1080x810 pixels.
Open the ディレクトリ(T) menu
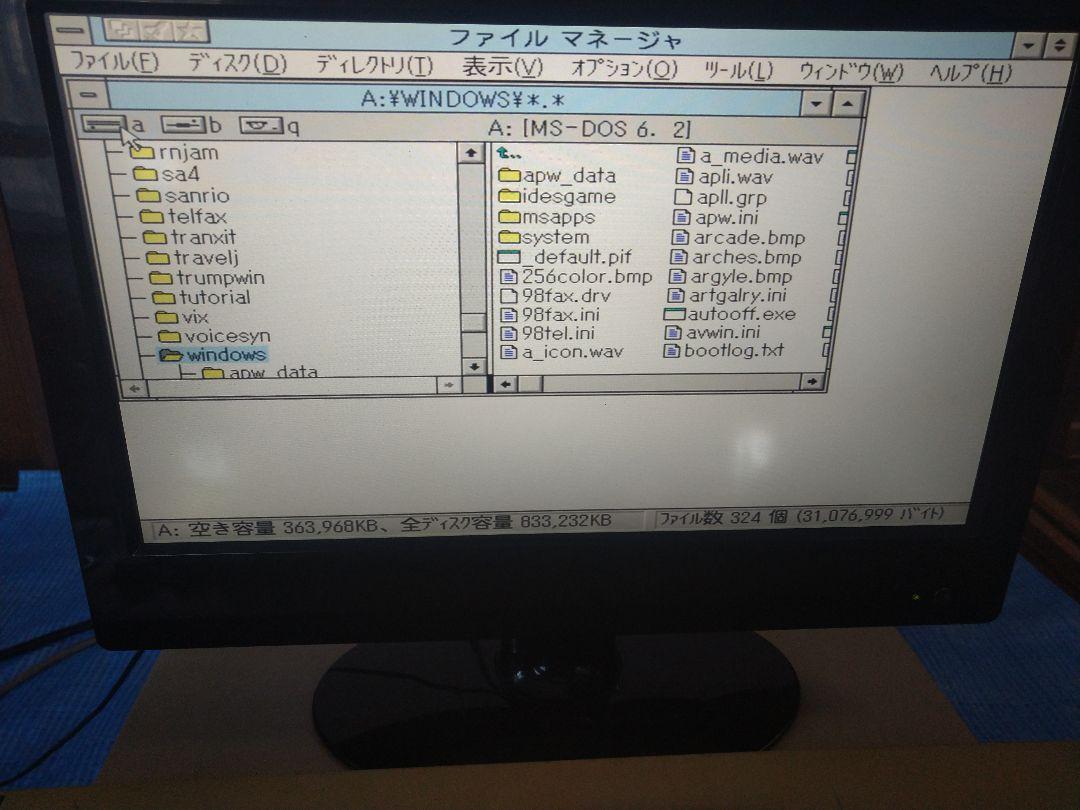pos(375,65)
